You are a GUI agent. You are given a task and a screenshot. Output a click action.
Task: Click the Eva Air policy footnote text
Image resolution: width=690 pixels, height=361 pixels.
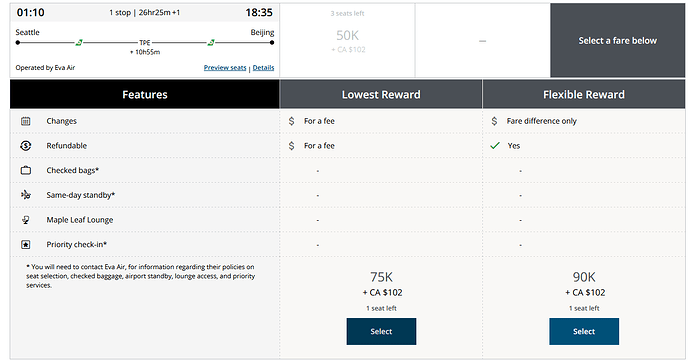coord(140,276)
